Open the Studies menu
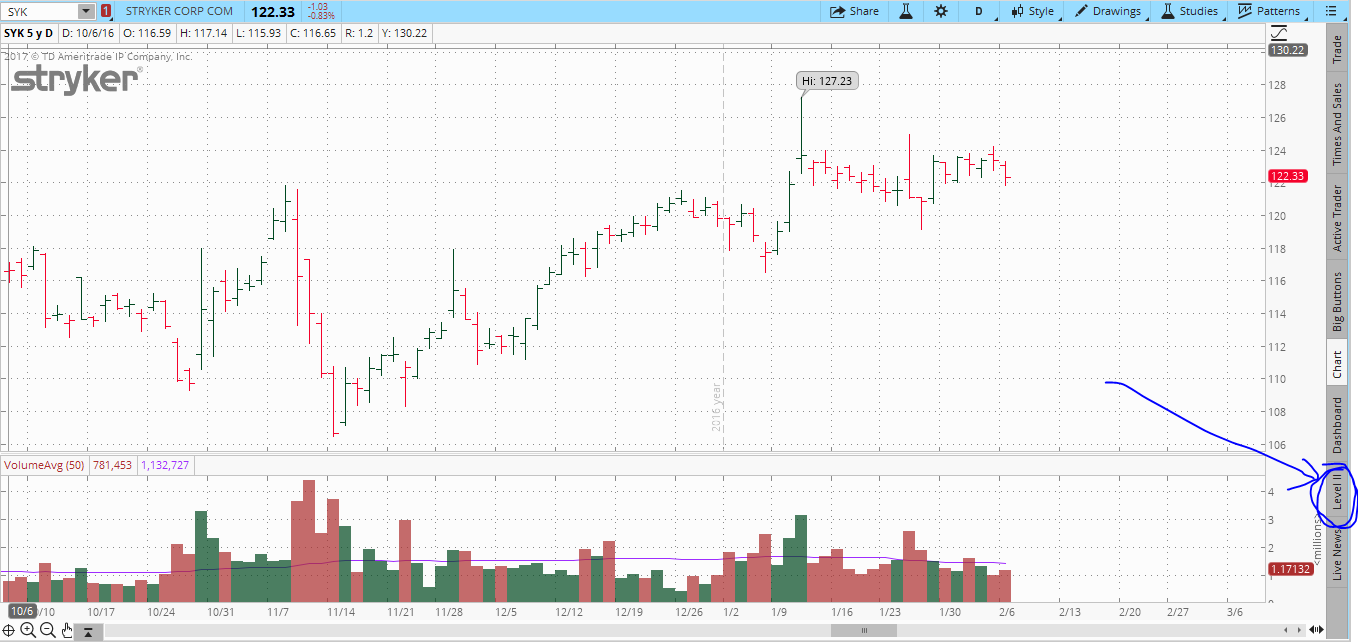This screenshot has height=642, width=1358. tap(1189, 11)
